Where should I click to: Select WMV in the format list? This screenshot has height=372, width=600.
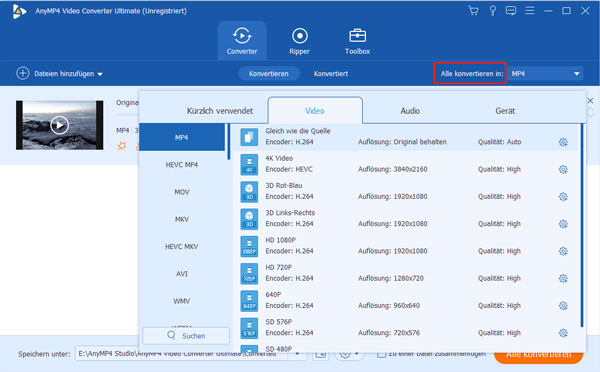pyautogui.click(x=182, y=301)
